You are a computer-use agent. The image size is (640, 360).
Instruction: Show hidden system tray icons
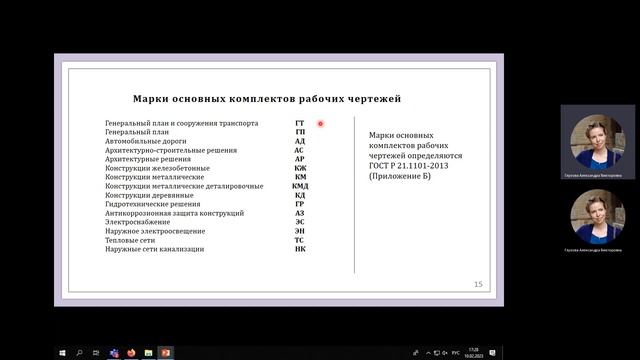(428, 353)
